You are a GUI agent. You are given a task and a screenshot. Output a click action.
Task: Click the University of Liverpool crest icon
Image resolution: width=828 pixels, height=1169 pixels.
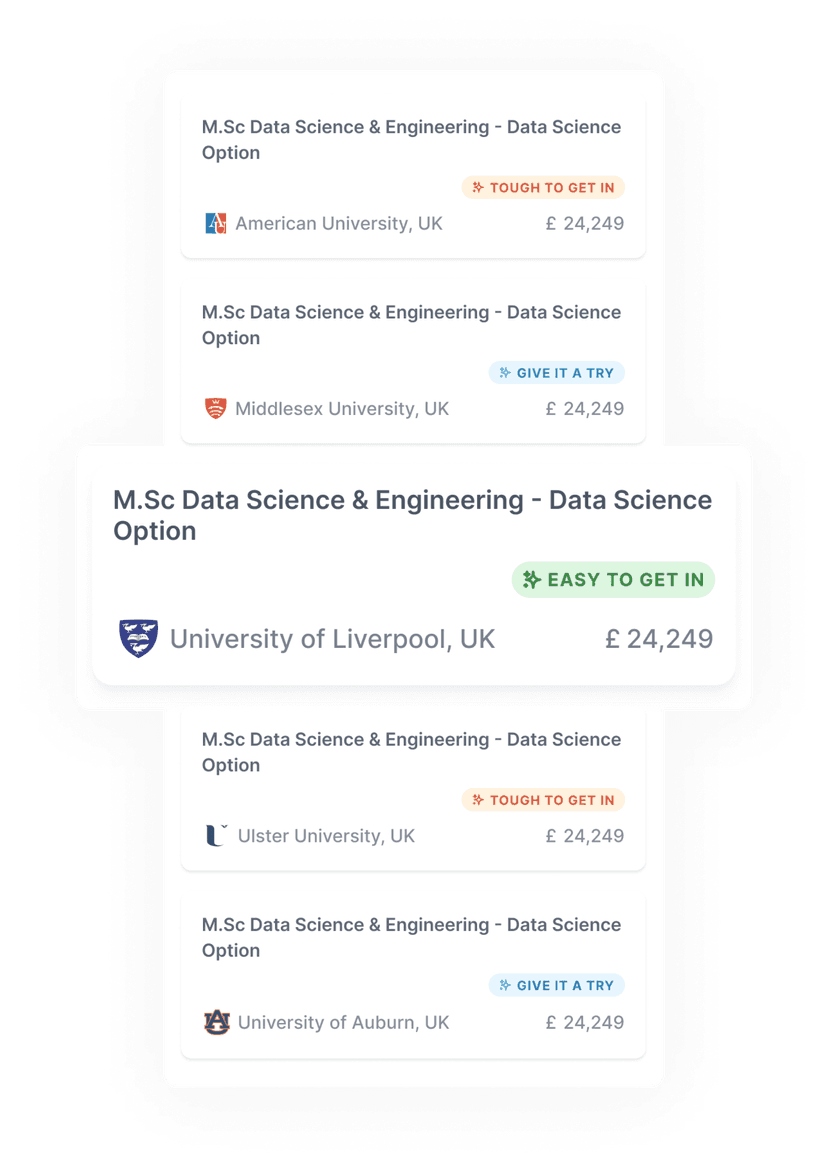(139, 638)
